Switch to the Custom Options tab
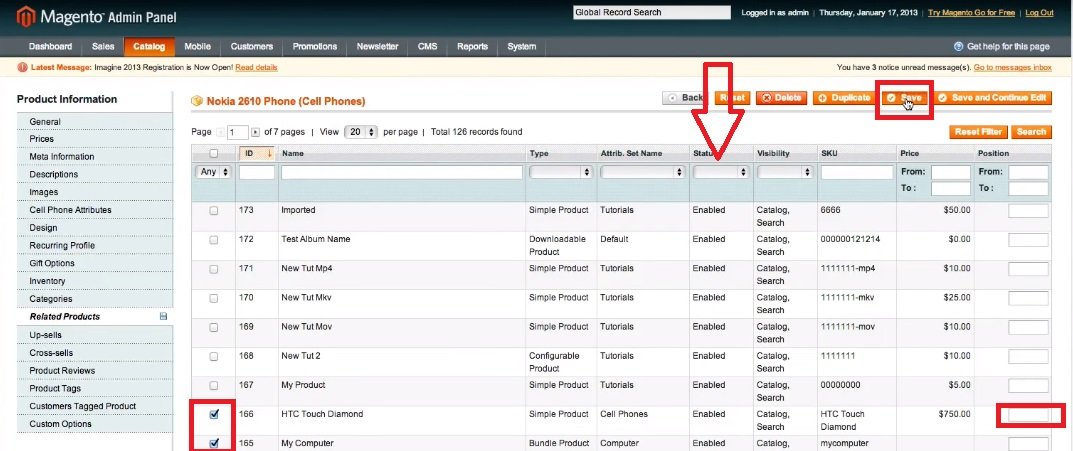 (95, 424)
